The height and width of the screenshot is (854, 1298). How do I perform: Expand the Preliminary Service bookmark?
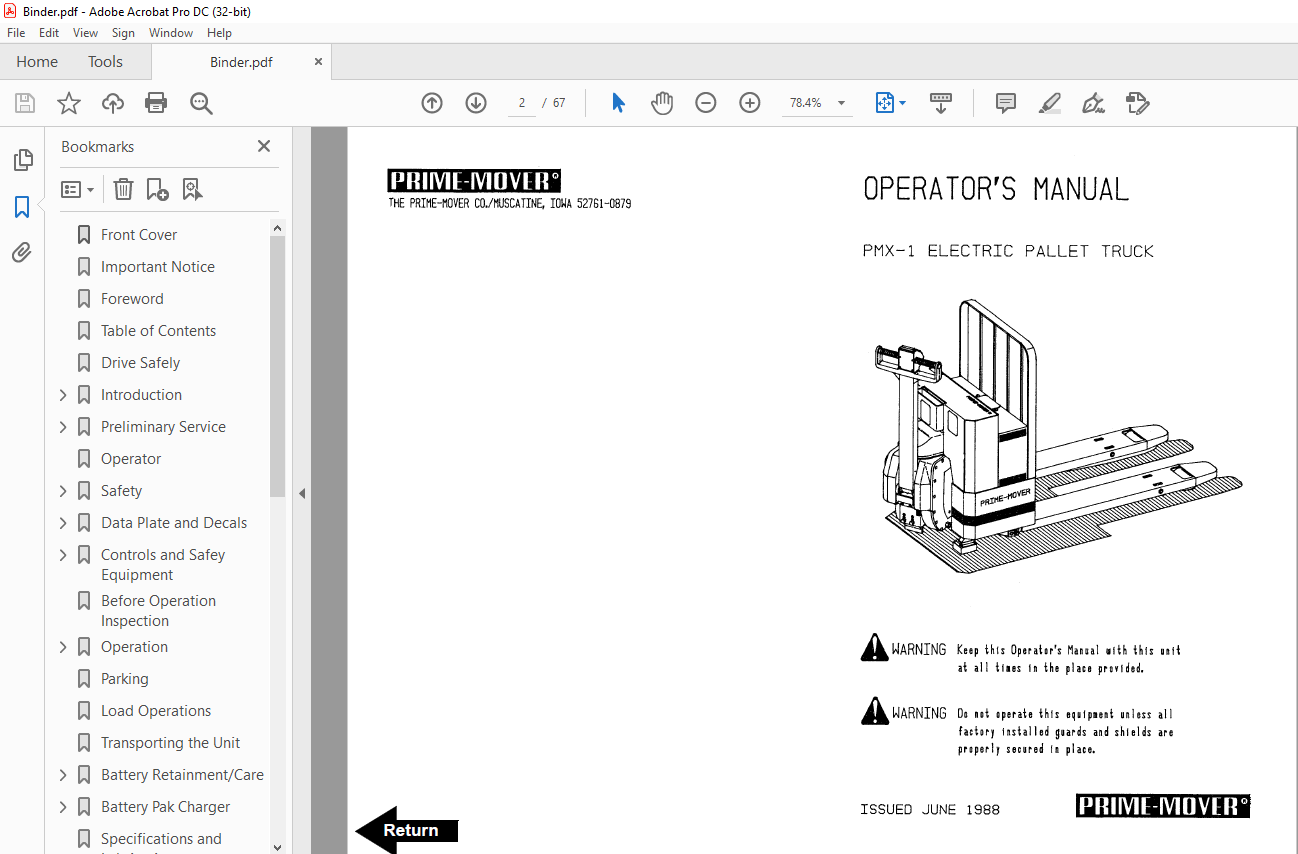point(64,427)
